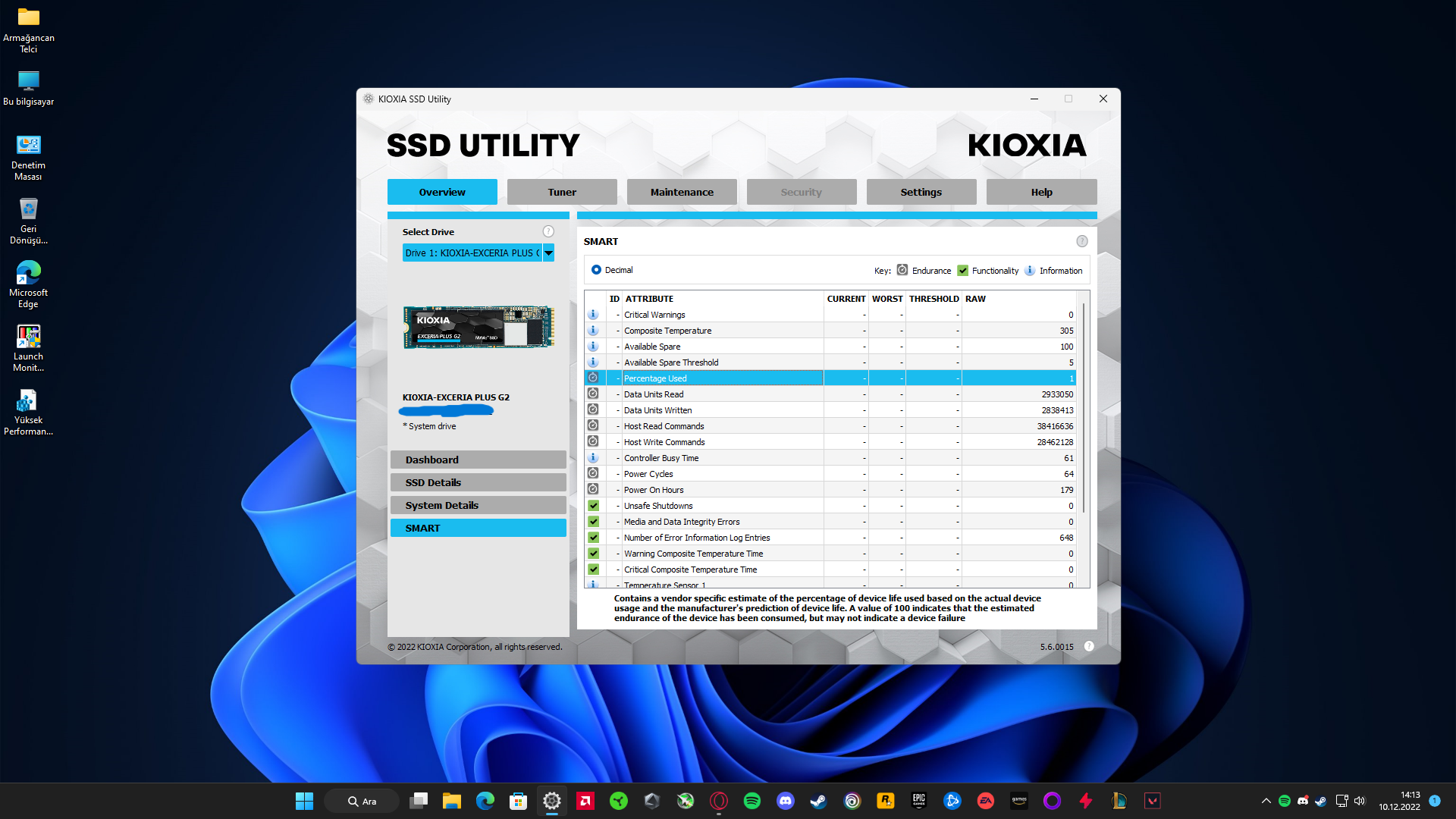Click info icon beside Critical Warnings row
This screenshot has width=1456, height=819.
[593, 315]
